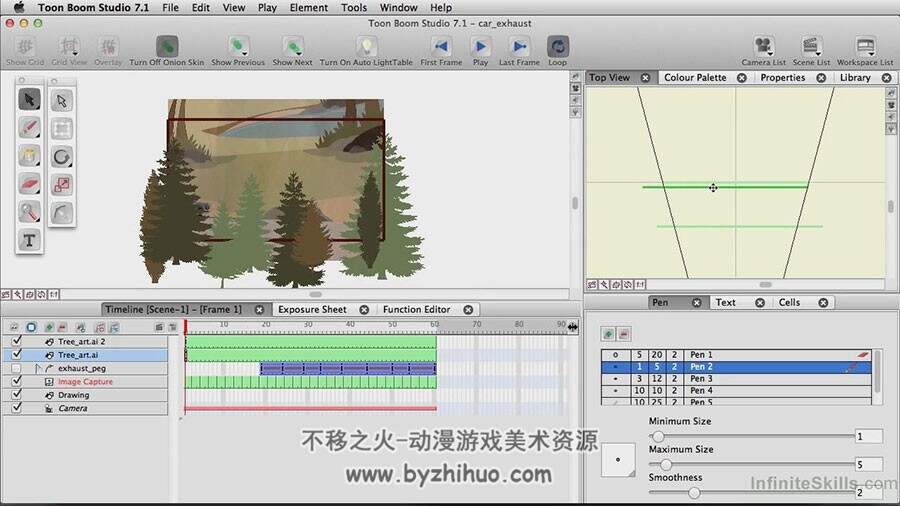Select Pen 1 preset row

736,355
